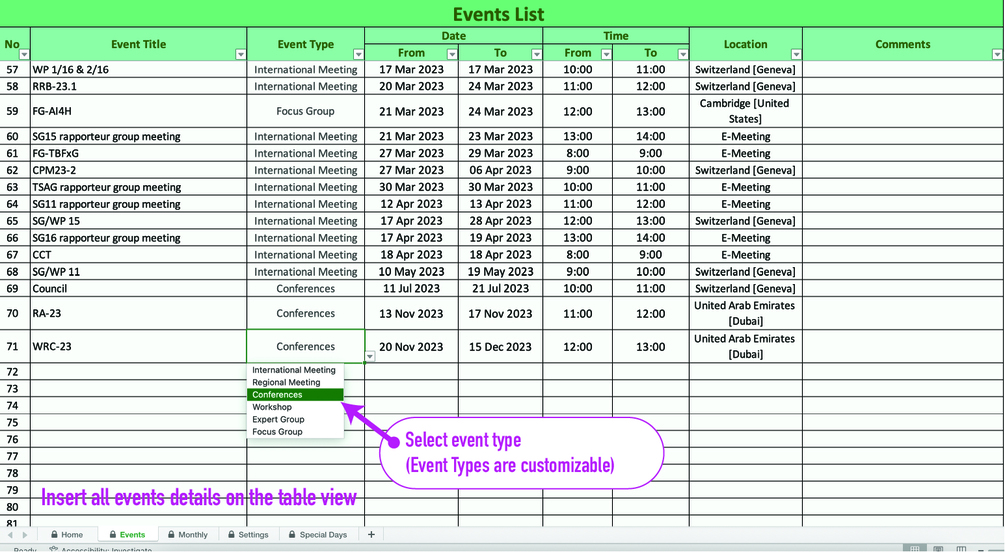Select the 10 May 2023 from-date cell
This screenshot has height=552, width=1005.
(x=411, y=272)
